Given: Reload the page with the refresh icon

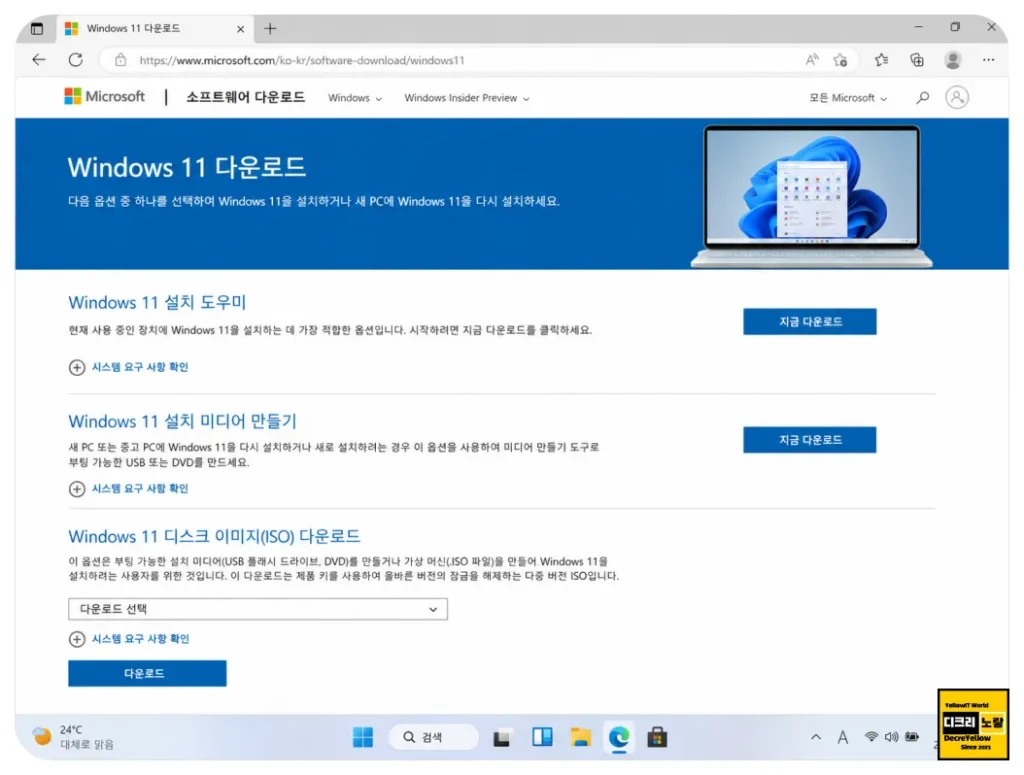Looking at the screenshot, I should pos(76,60).
